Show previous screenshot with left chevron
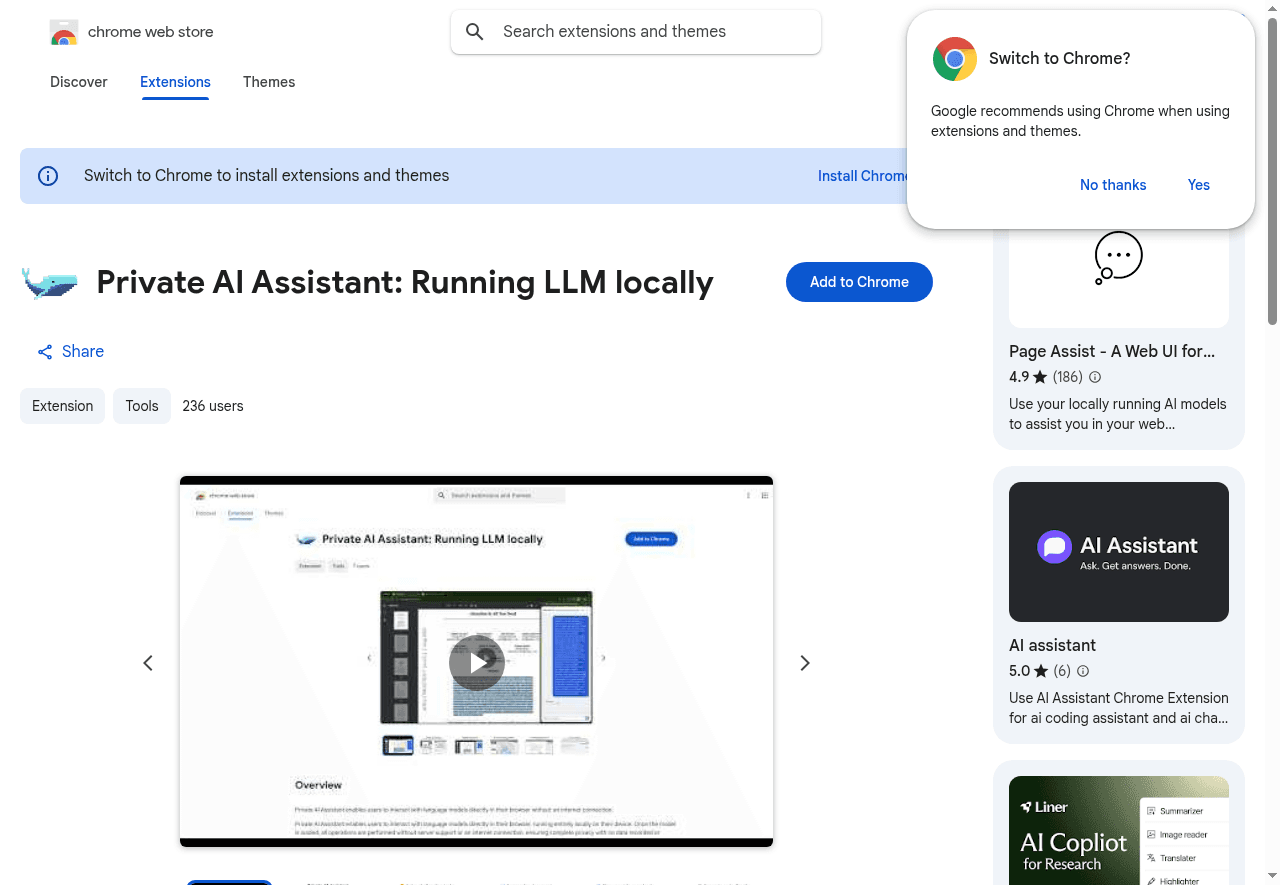 pos(147,662)
